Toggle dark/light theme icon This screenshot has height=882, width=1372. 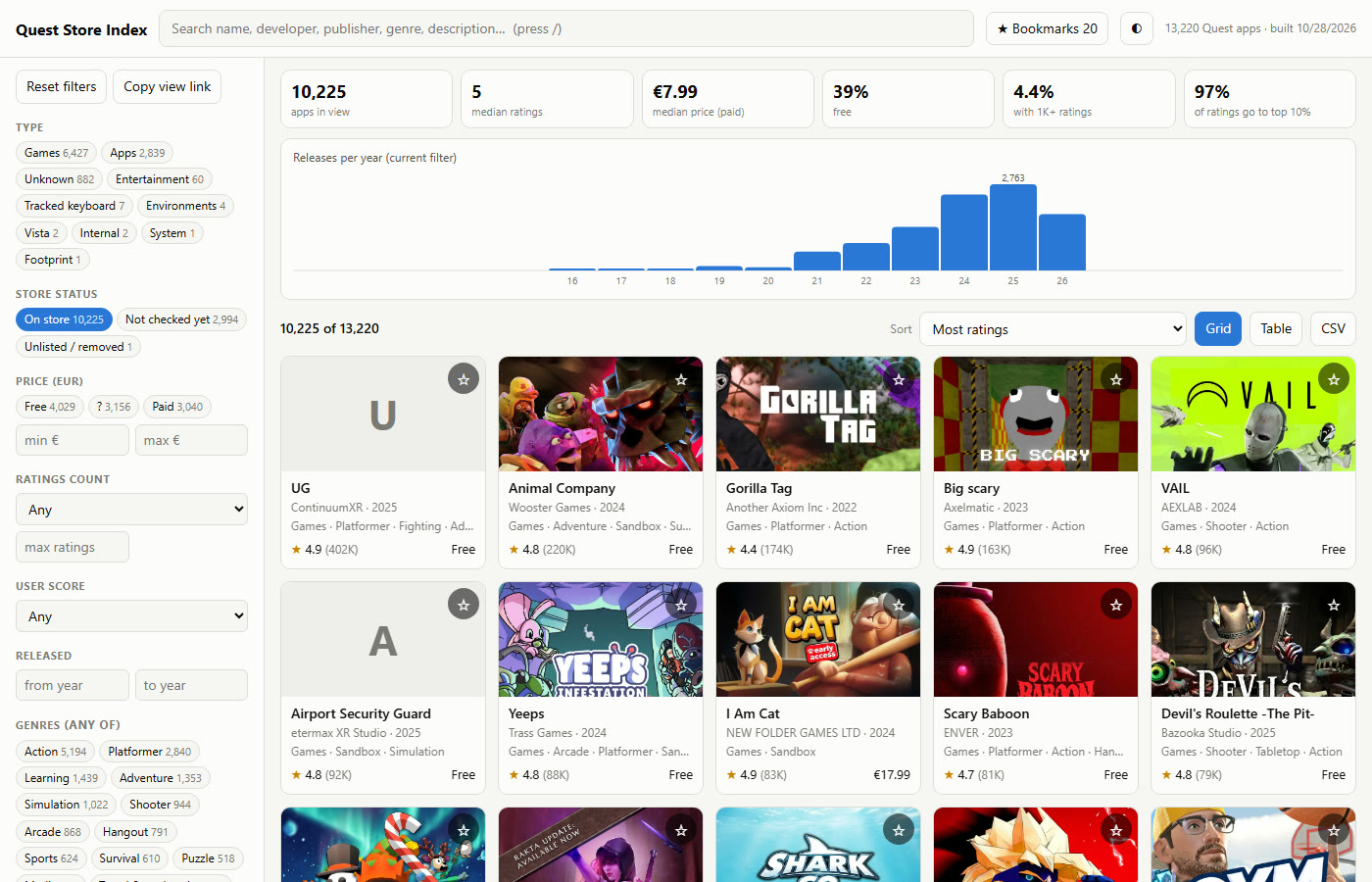coord(1137,28)
